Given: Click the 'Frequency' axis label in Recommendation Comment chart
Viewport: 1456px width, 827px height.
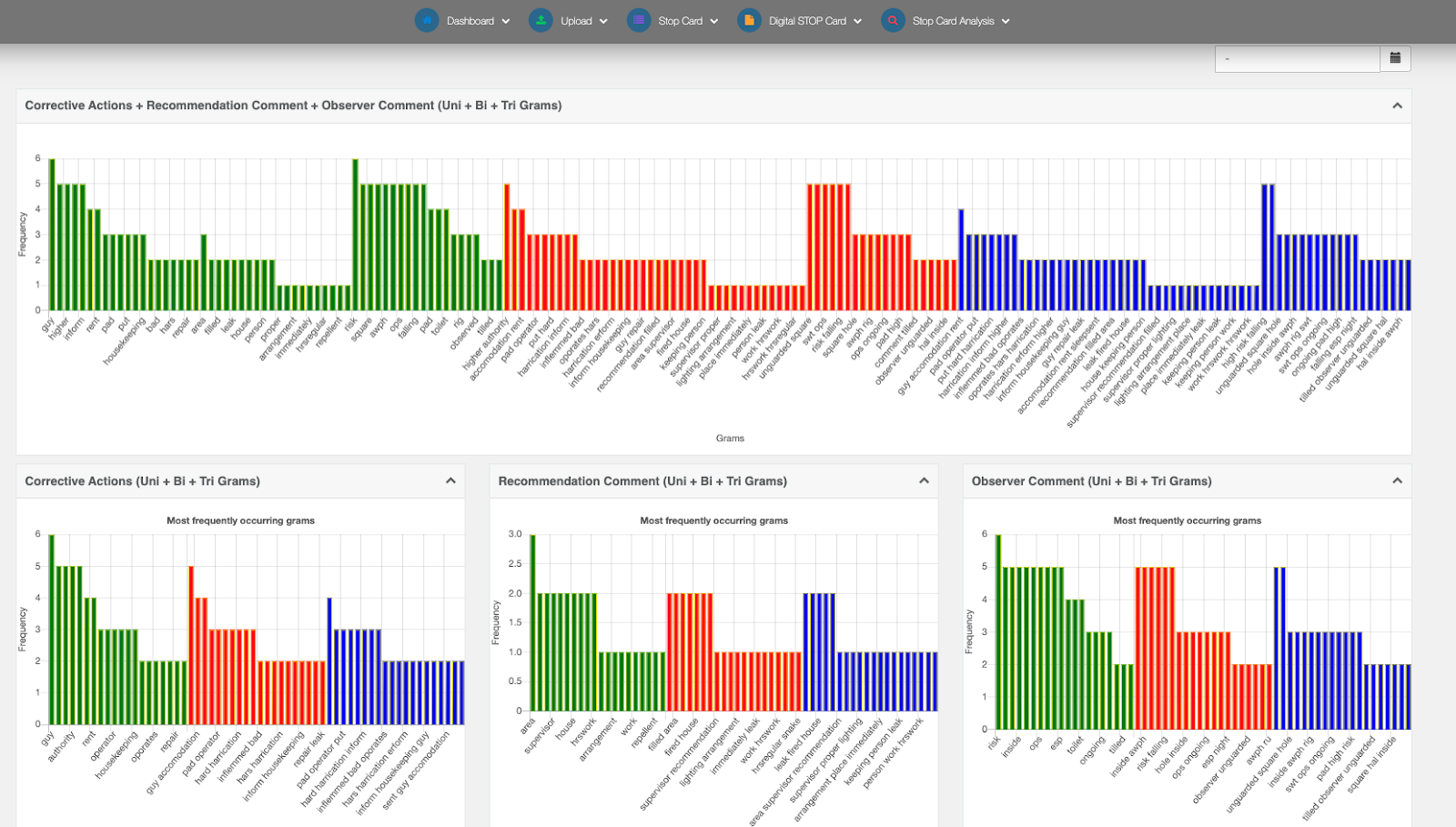Looking at the screenshot, I should tap(495, 622).
